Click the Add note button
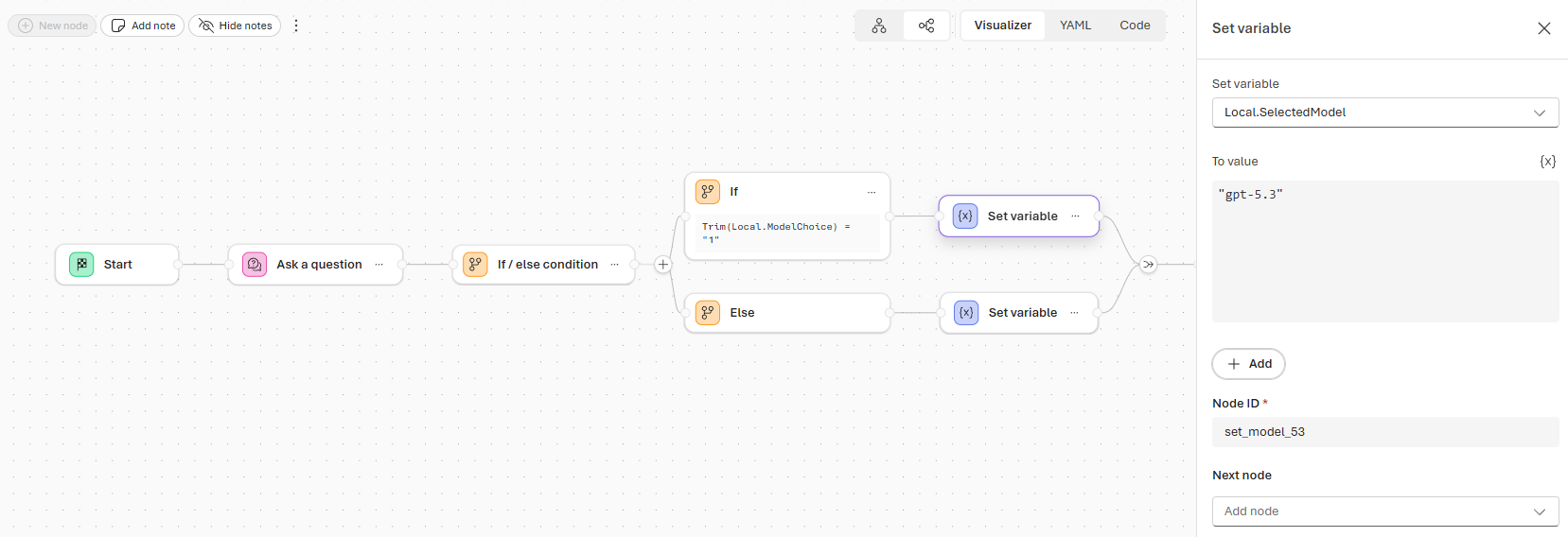 click(x=144, y=26)
